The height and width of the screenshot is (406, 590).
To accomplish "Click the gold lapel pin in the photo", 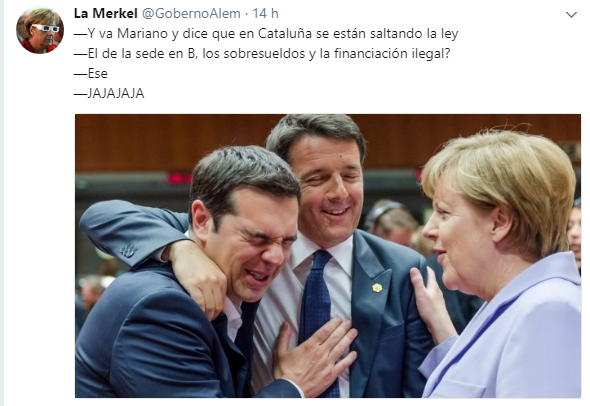I will tap(377, 288).
